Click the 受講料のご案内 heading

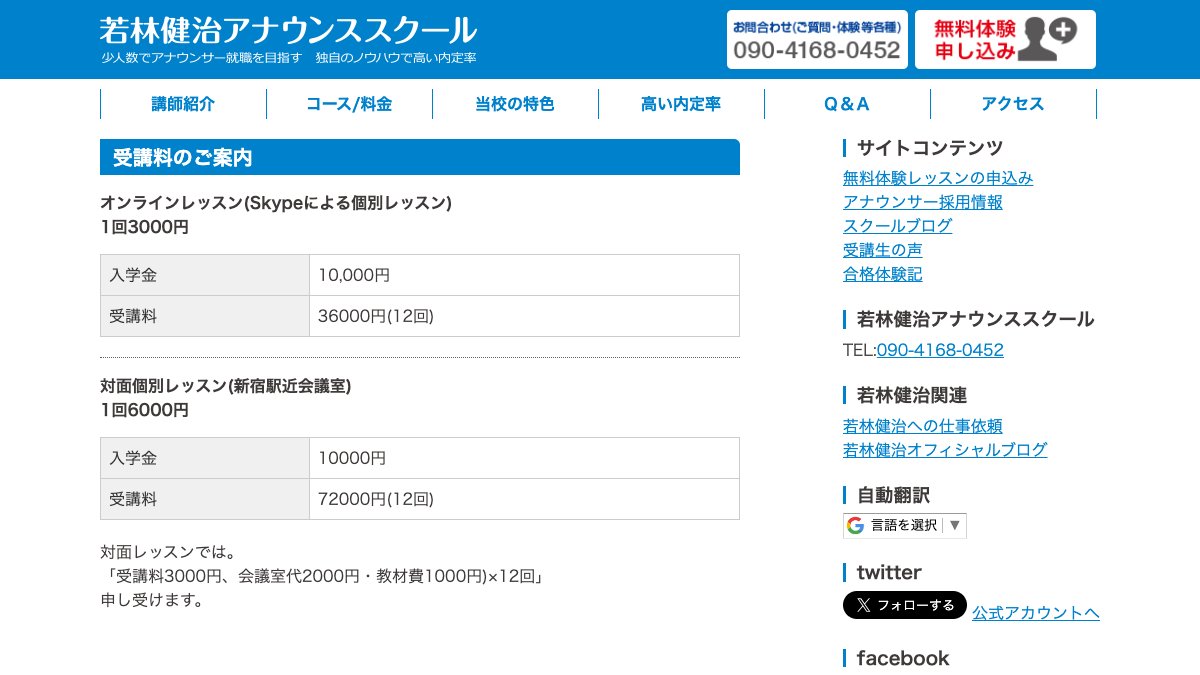420,157
